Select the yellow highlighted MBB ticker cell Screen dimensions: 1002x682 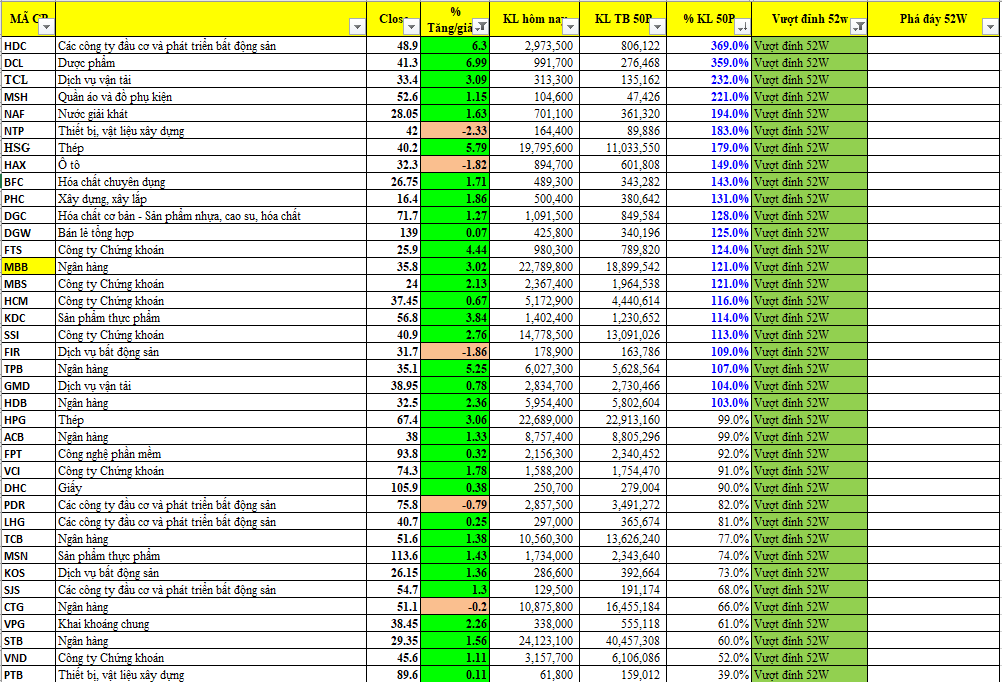coord(27,267)
